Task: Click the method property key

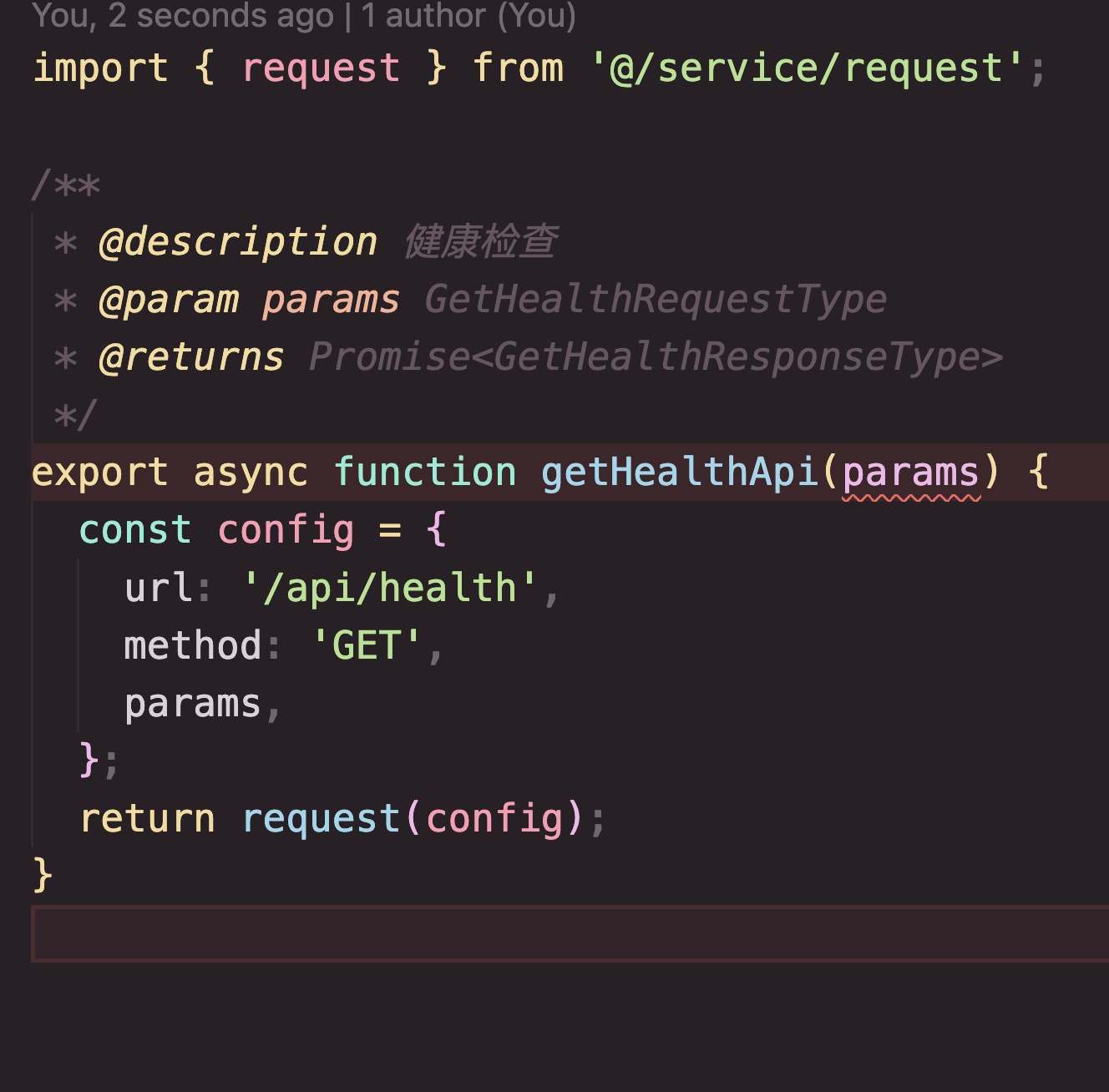Action: coord(193,645)
